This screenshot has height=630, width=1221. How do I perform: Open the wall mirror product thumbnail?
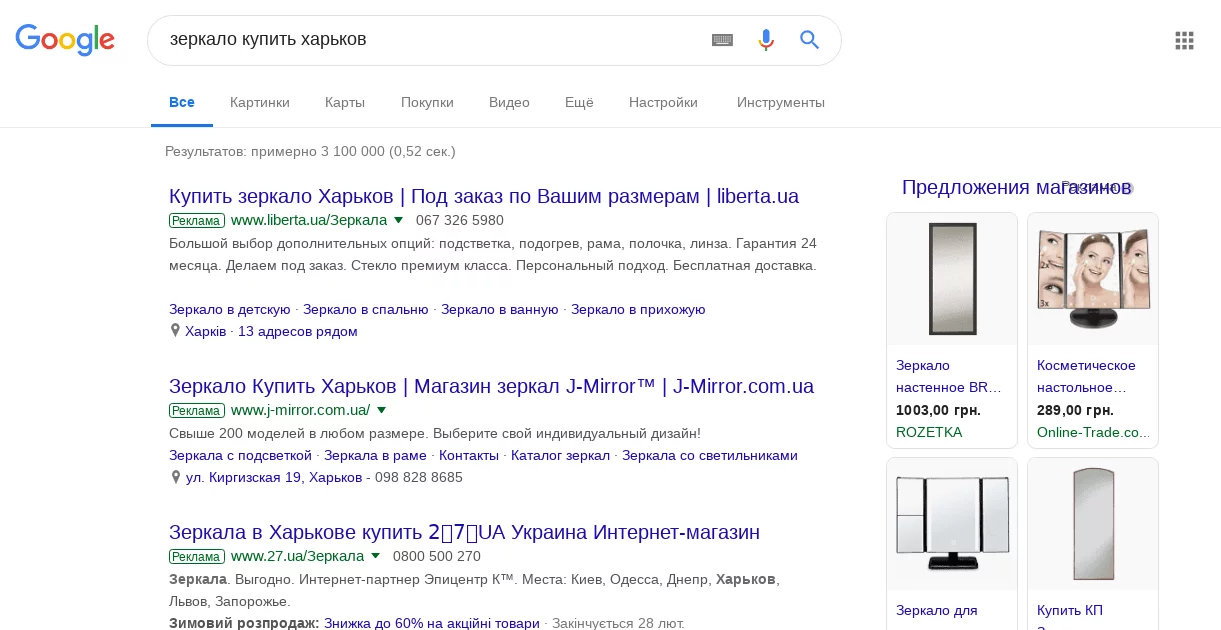[x=951, y=279]
